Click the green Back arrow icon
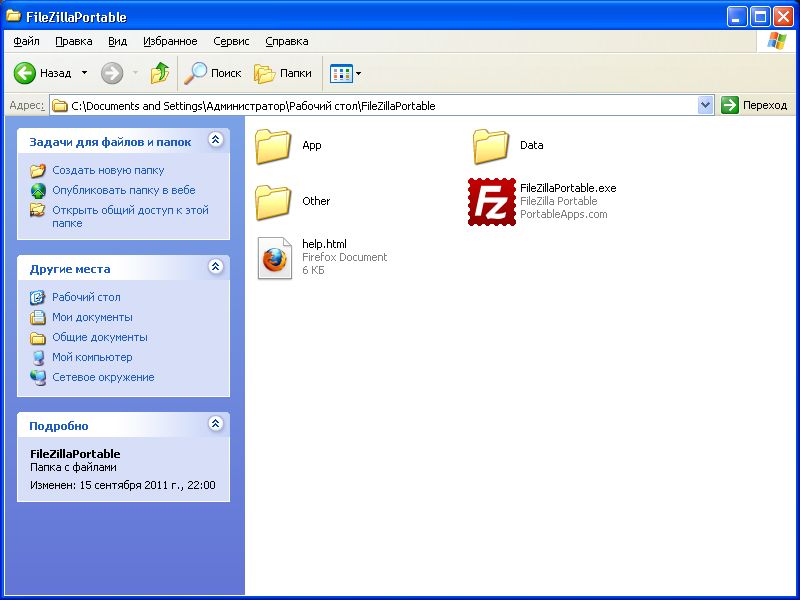This screenshot has height=600, width=800. tap(24, 73)
